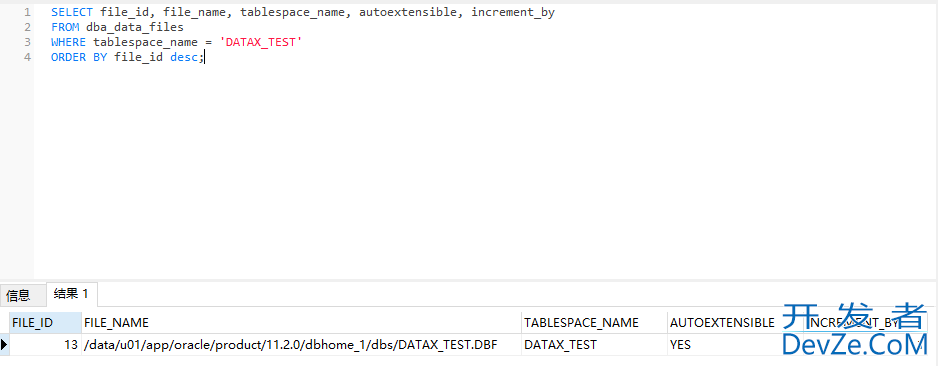
Task: Click the ORDER BY file_id desc line
Action: click(127, 57)
